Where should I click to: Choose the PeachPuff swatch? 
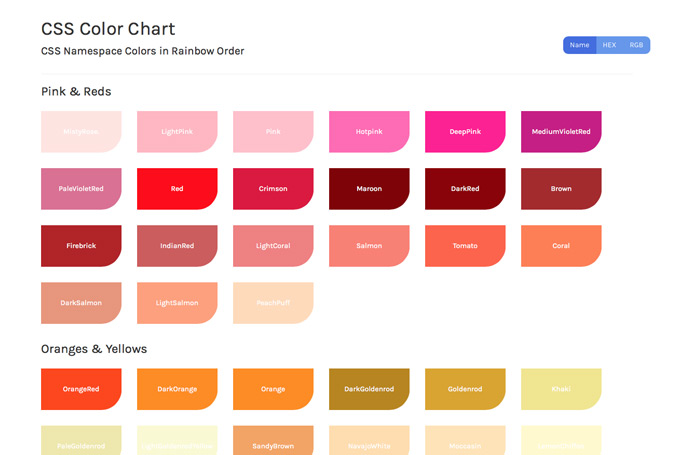(273, 303)
